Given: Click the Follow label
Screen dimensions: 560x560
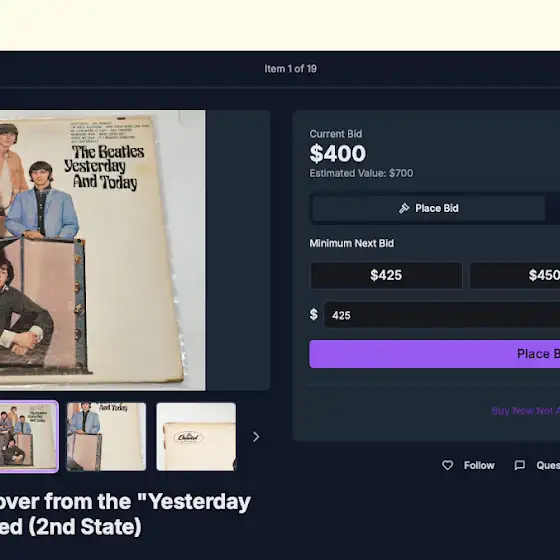Looking at the screenshot, I should coord(479,465).
